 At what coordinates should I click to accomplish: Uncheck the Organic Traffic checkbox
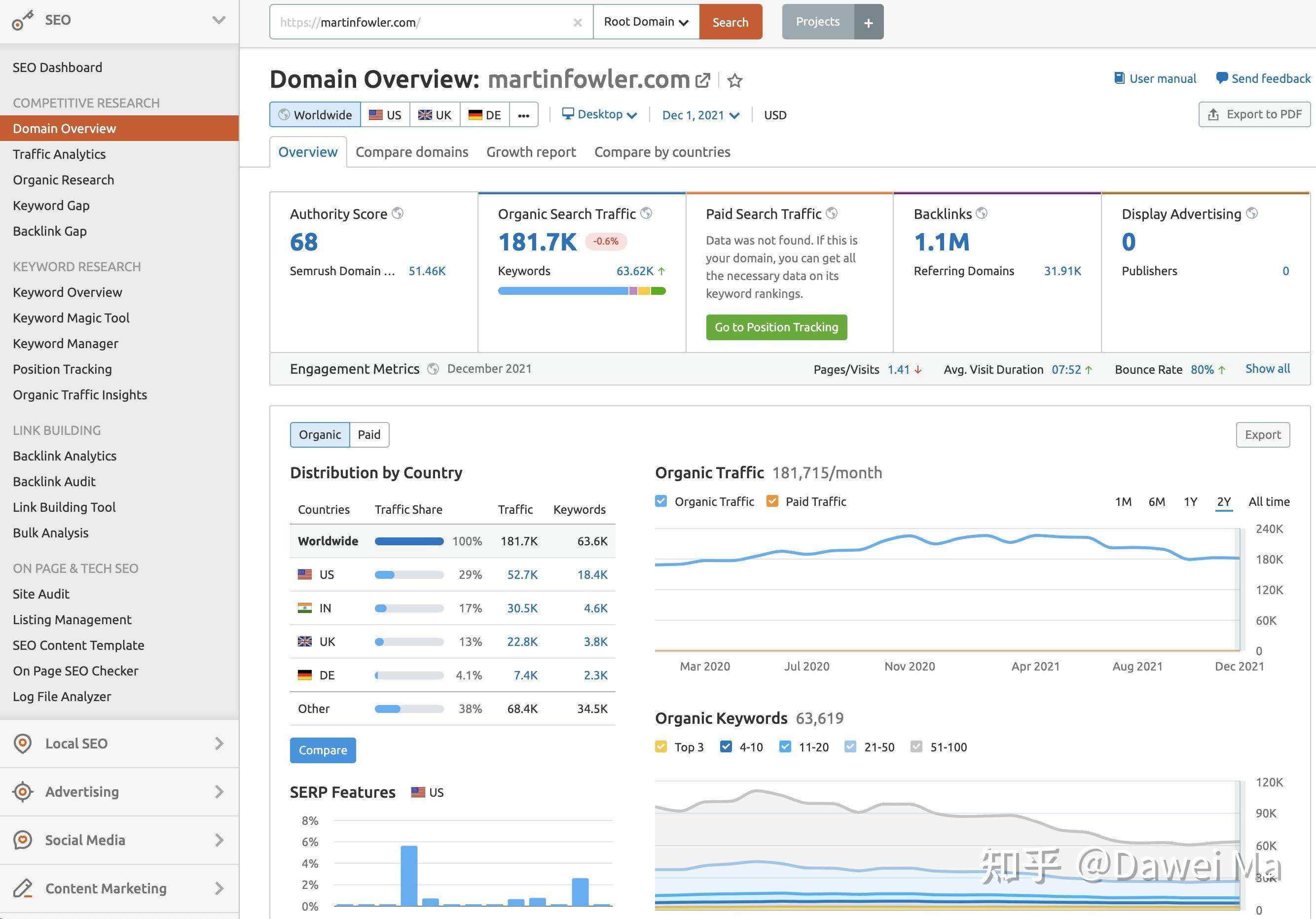pyautogui.click(x=661, y=501)
